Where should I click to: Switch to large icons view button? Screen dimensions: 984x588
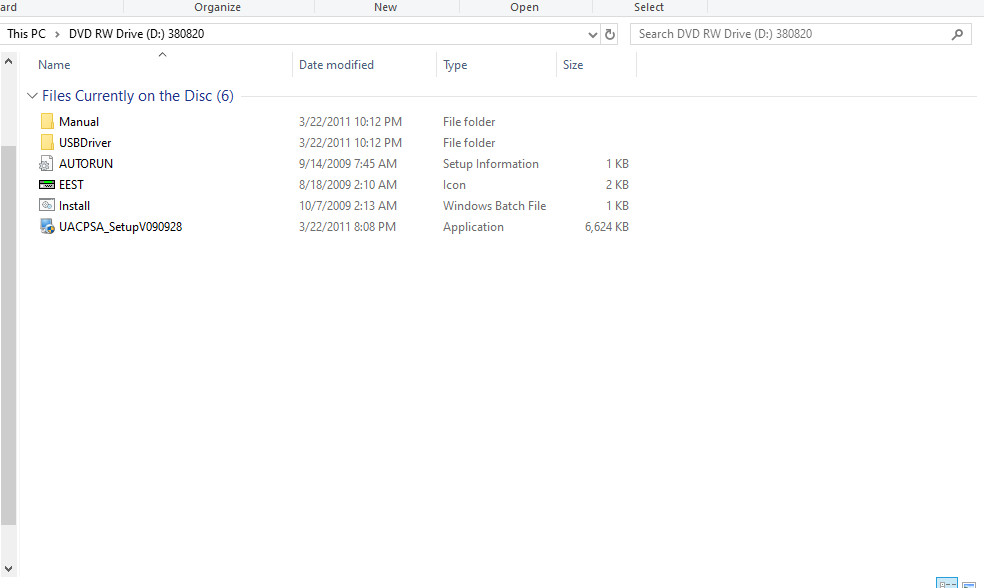[969, 584]
